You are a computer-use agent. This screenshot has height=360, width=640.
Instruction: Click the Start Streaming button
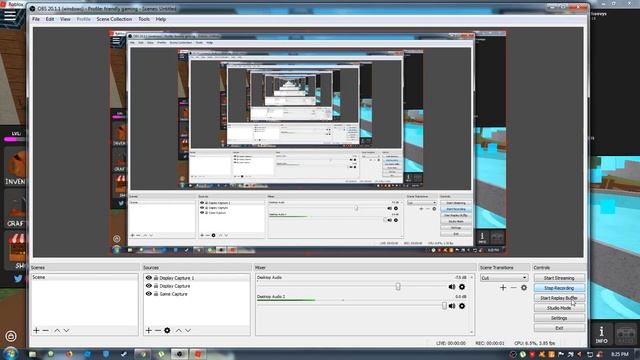[x=559, y=278]
